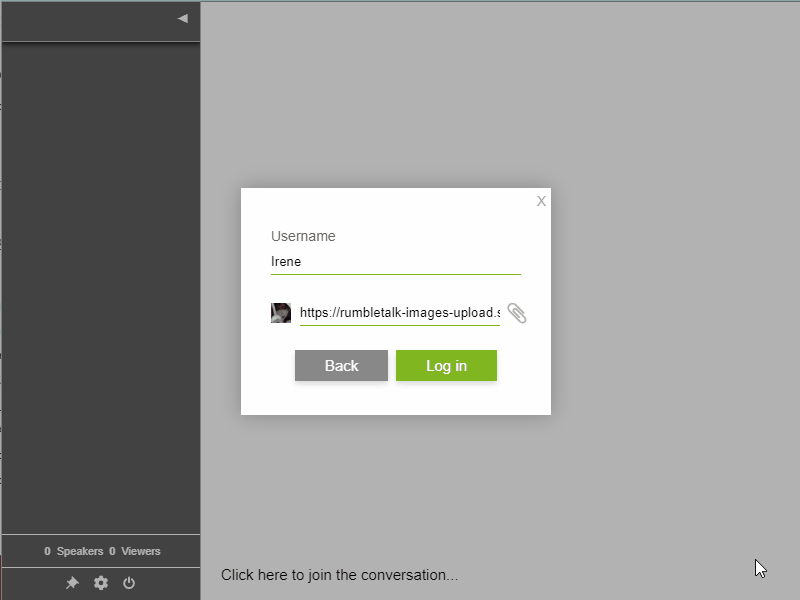This screenshot has width=800, height=600.
Task: Click the pin icon in sidebar footer
Action: click(x=72, y=583)
